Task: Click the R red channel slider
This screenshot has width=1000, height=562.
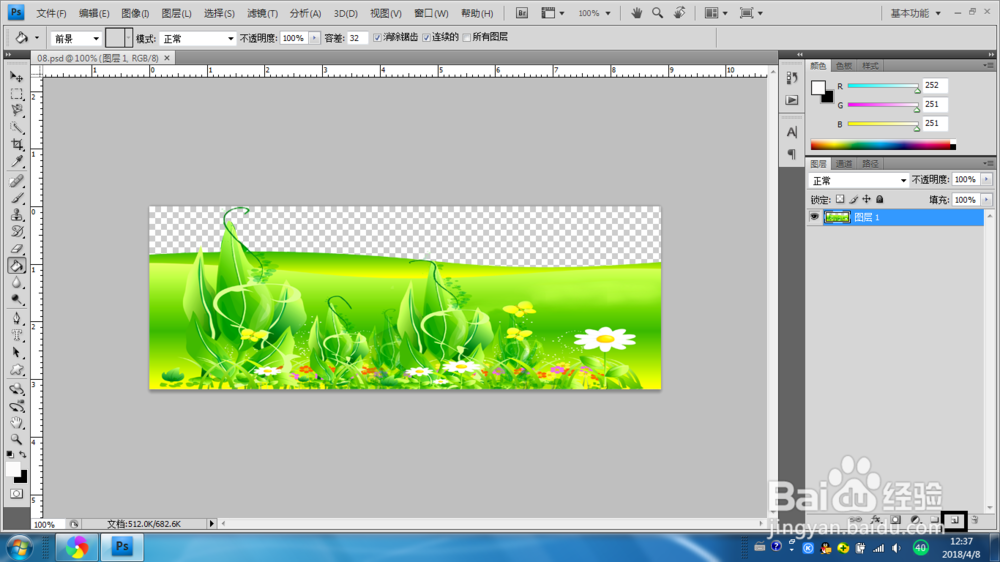Action: click(883, 86)
